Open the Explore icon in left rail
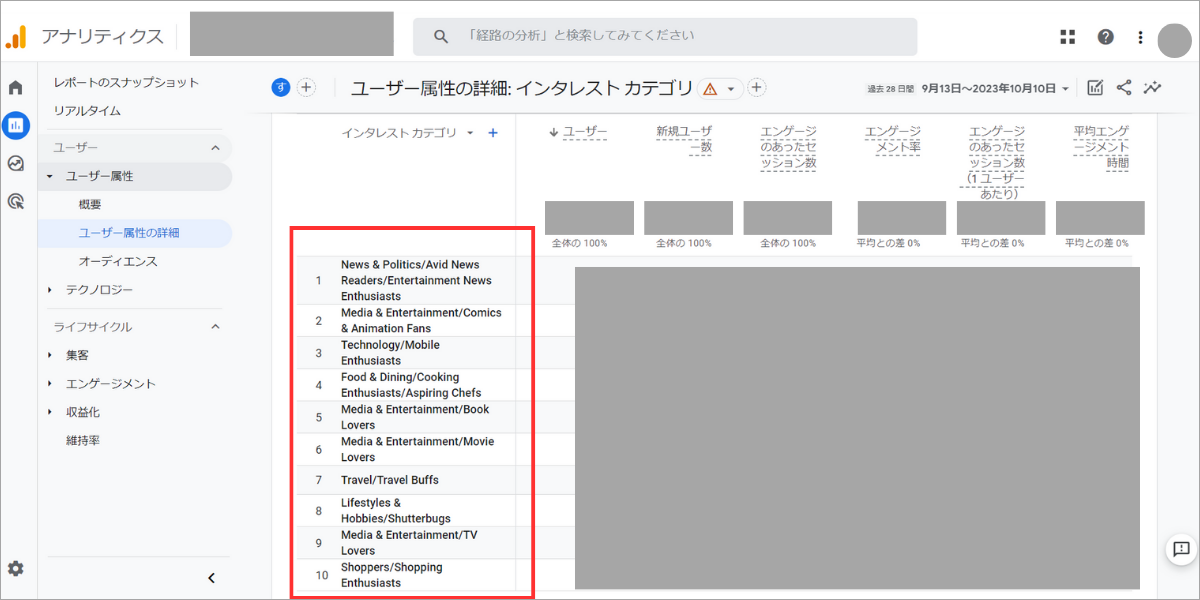Image resolution: width=1200 pixels, height=600 pixels. (x=16, y=163)
